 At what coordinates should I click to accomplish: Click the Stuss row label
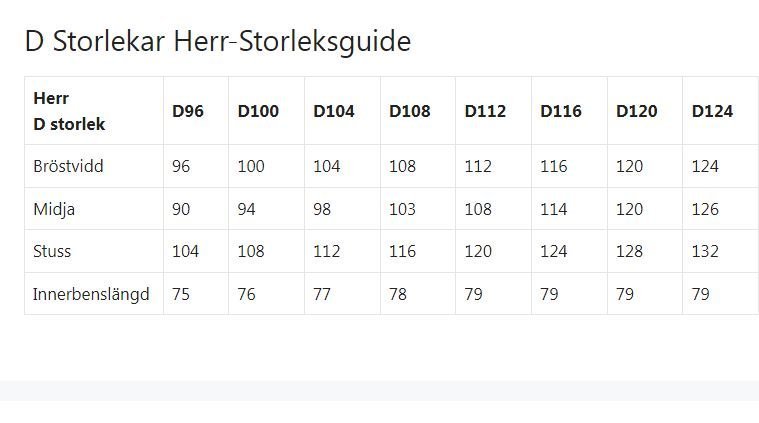point(52,251)
